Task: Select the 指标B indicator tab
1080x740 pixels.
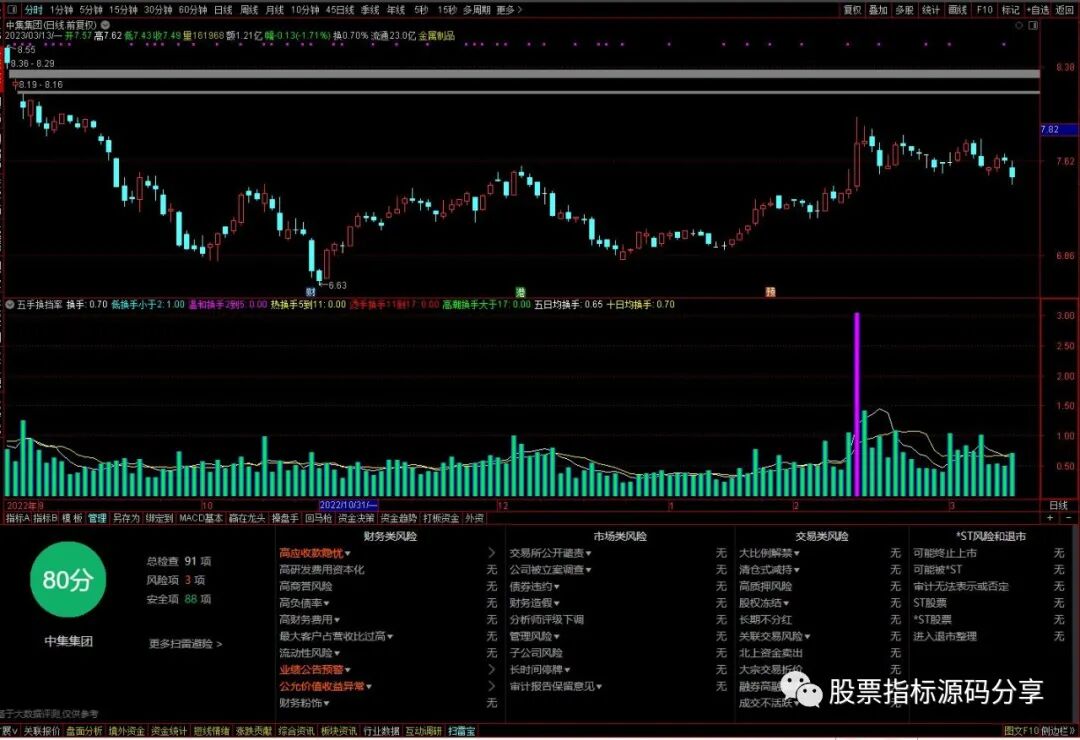Action: point(45,517)
